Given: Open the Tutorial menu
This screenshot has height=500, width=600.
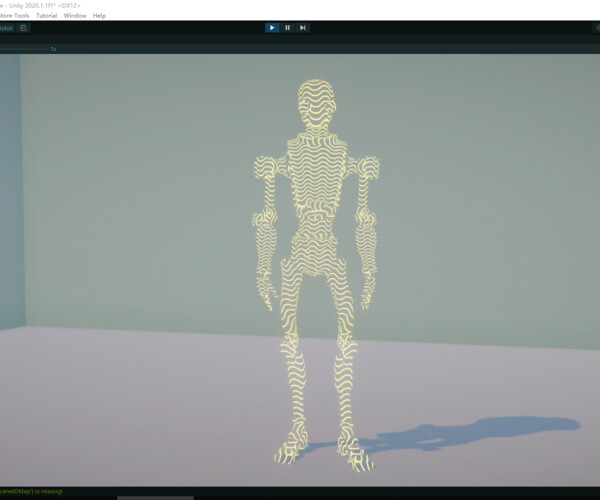Looking at the screenshot, I should (46, 16).
